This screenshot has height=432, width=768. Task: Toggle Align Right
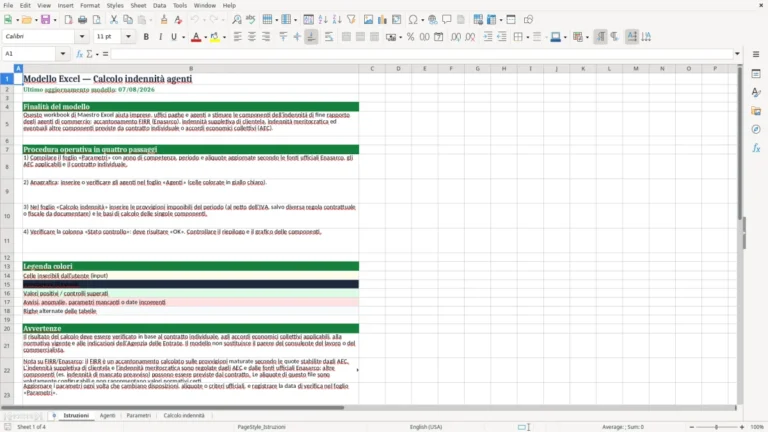coord(266,37)
